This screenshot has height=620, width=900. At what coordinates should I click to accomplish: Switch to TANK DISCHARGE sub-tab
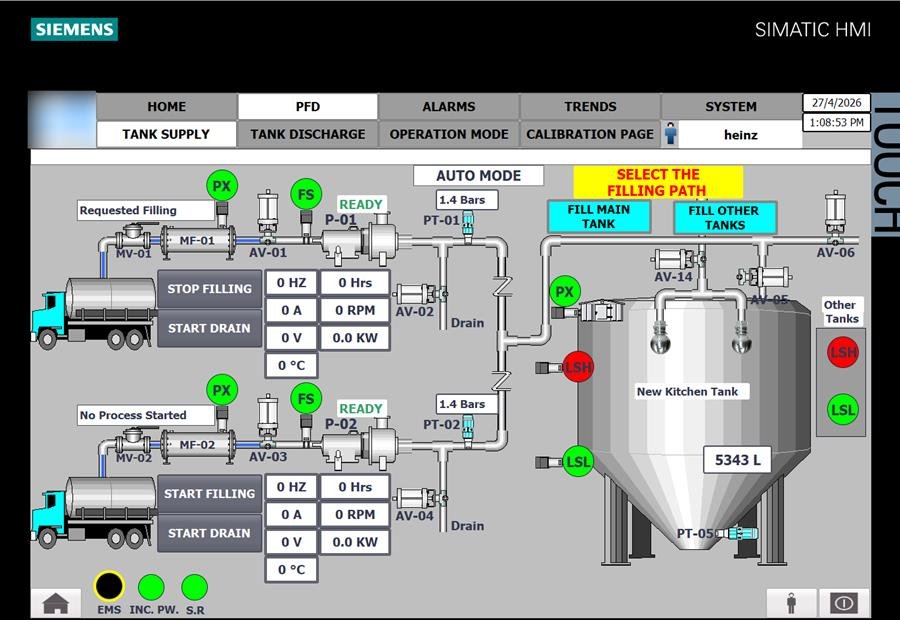point(308,134)
